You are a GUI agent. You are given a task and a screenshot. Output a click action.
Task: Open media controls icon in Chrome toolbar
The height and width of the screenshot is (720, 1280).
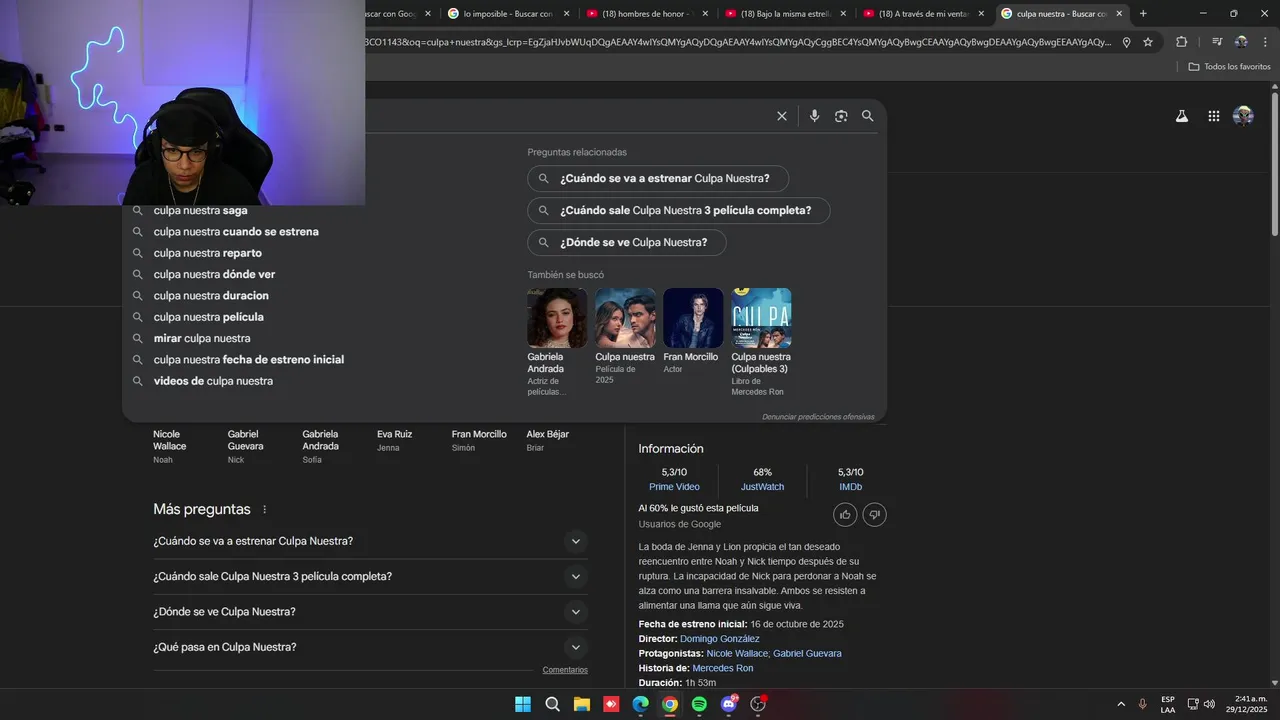pyautogui.click(x=1217, y=42)
